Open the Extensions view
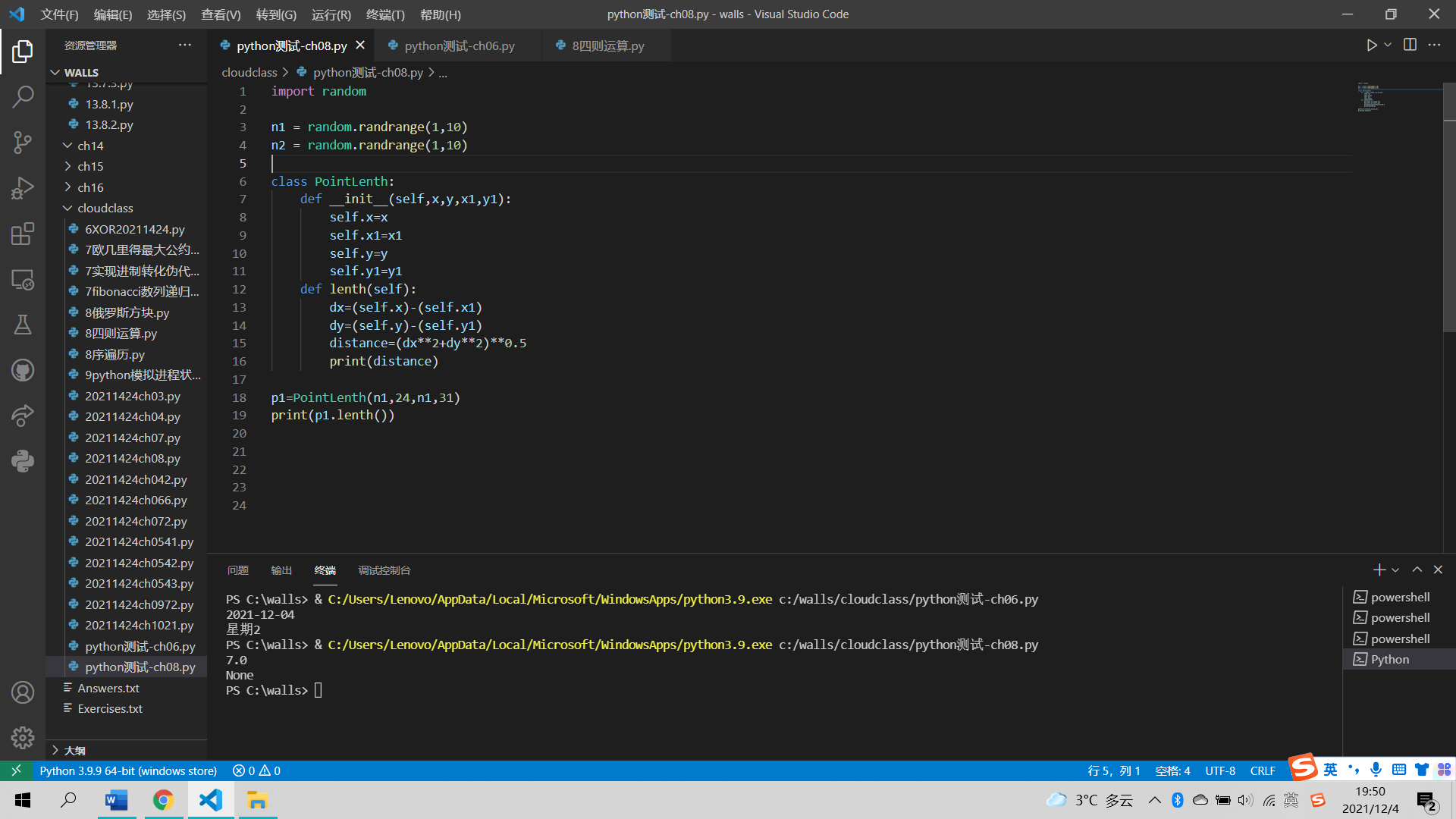The width and height of the screenshot is (1456, 819). tap(23, 234)
